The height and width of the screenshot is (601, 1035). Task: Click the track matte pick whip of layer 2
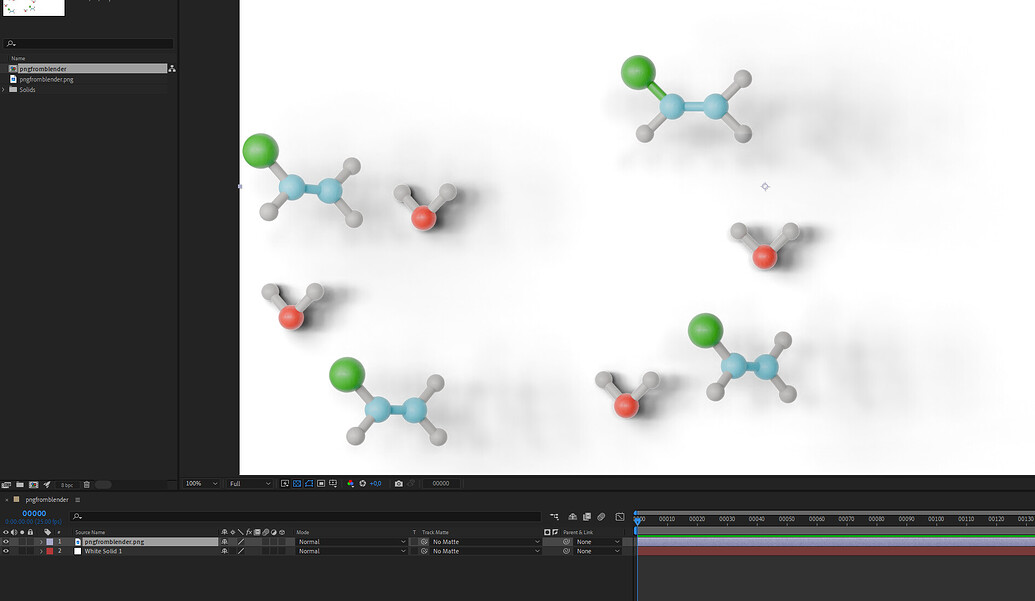(424, 551)
